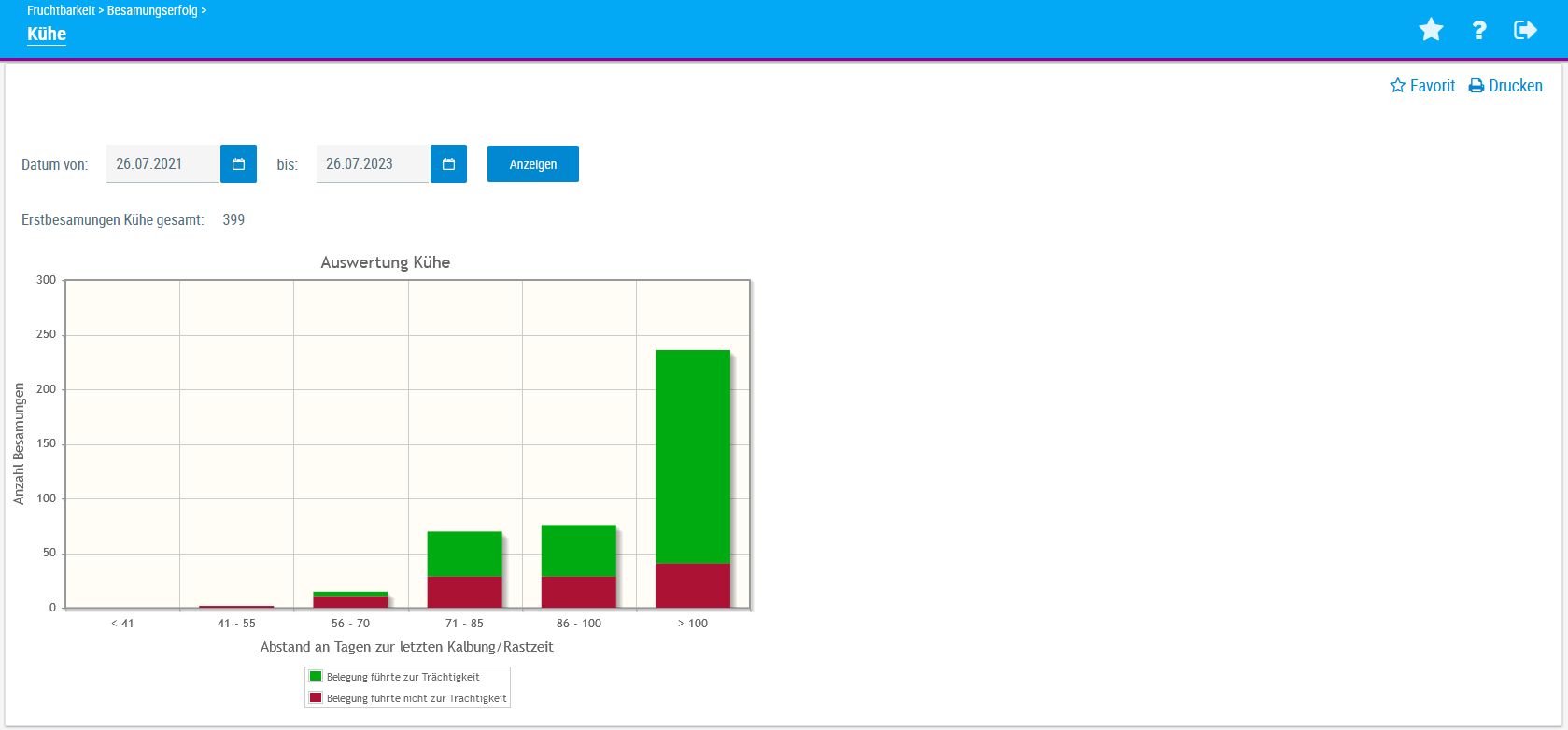Go to Fruchtbarkeit in breadcrumb
Image resolution: width=1568 pixels, height=730 pixels.
click(x=61, y=10)
